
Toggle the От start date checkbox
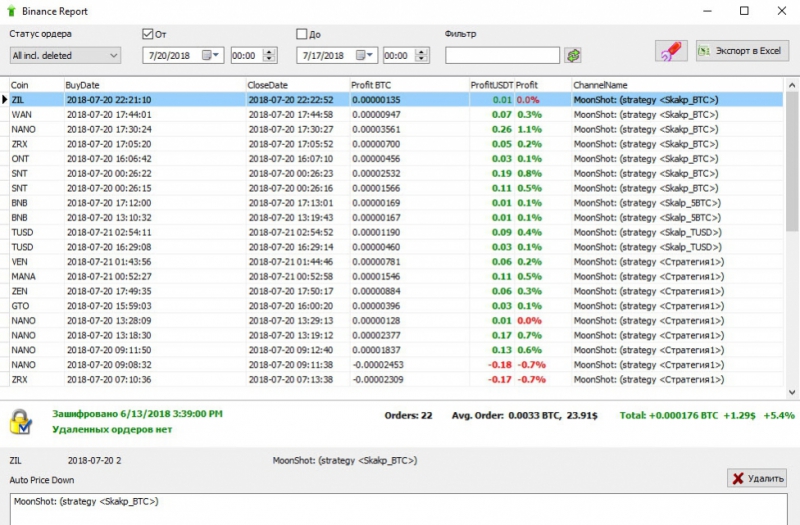(x=147, y=34)
